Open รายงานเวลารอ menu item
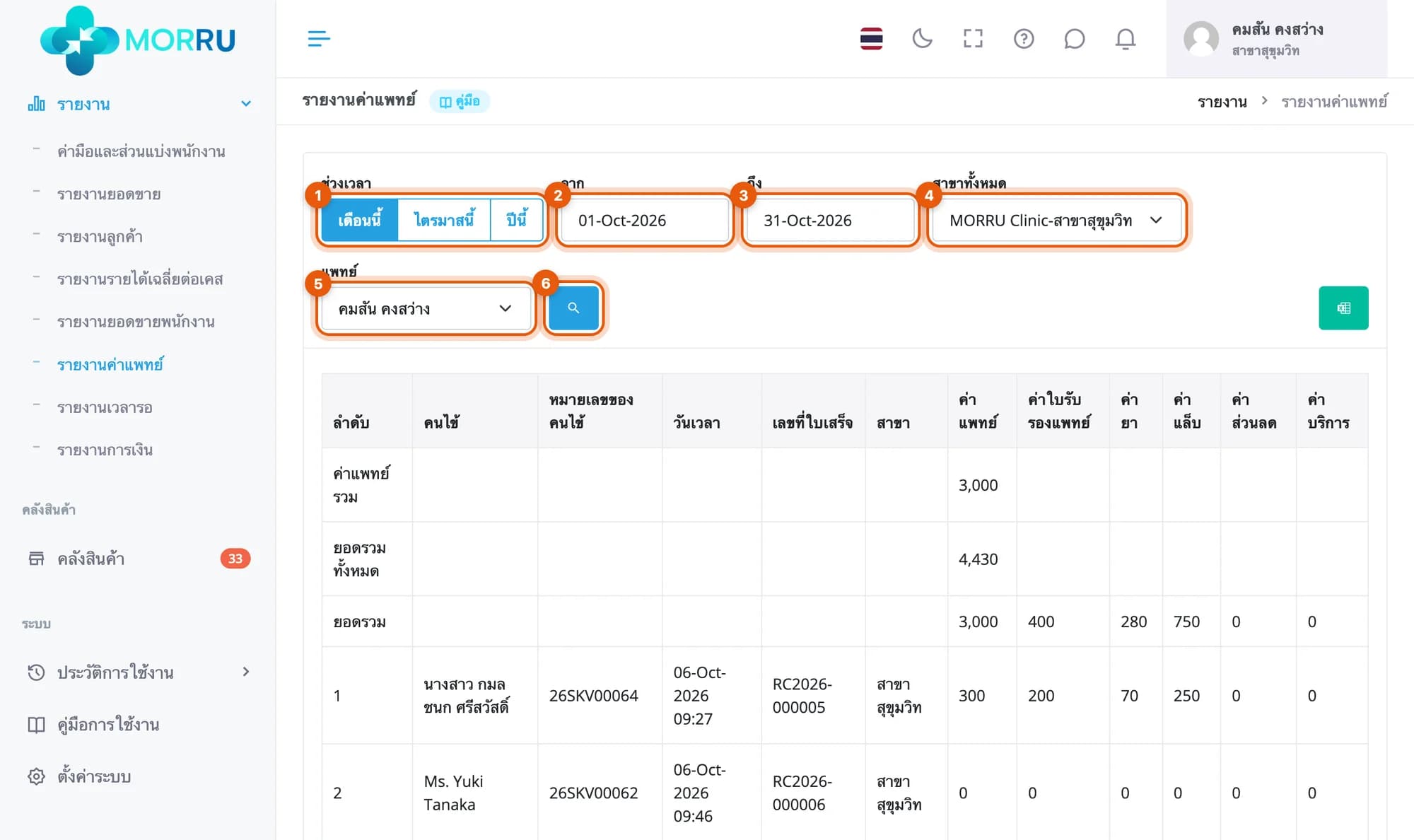The width and height of the screenshot is (1414, 840). 105,407
